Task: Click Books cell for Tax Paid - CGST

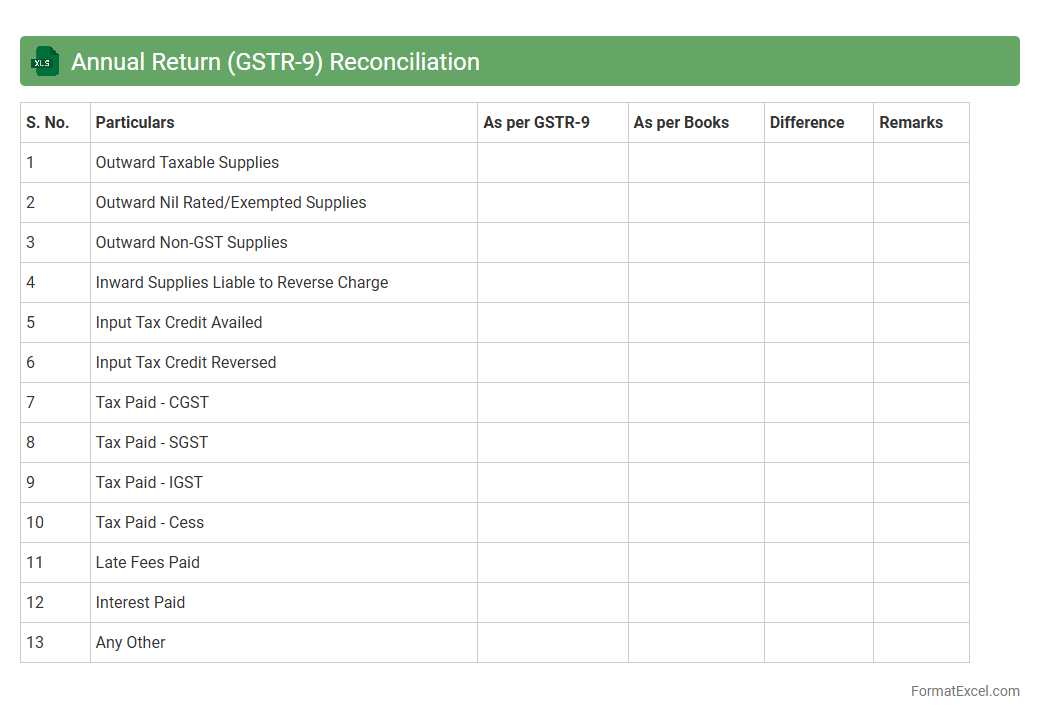Action: click(696, 403)
